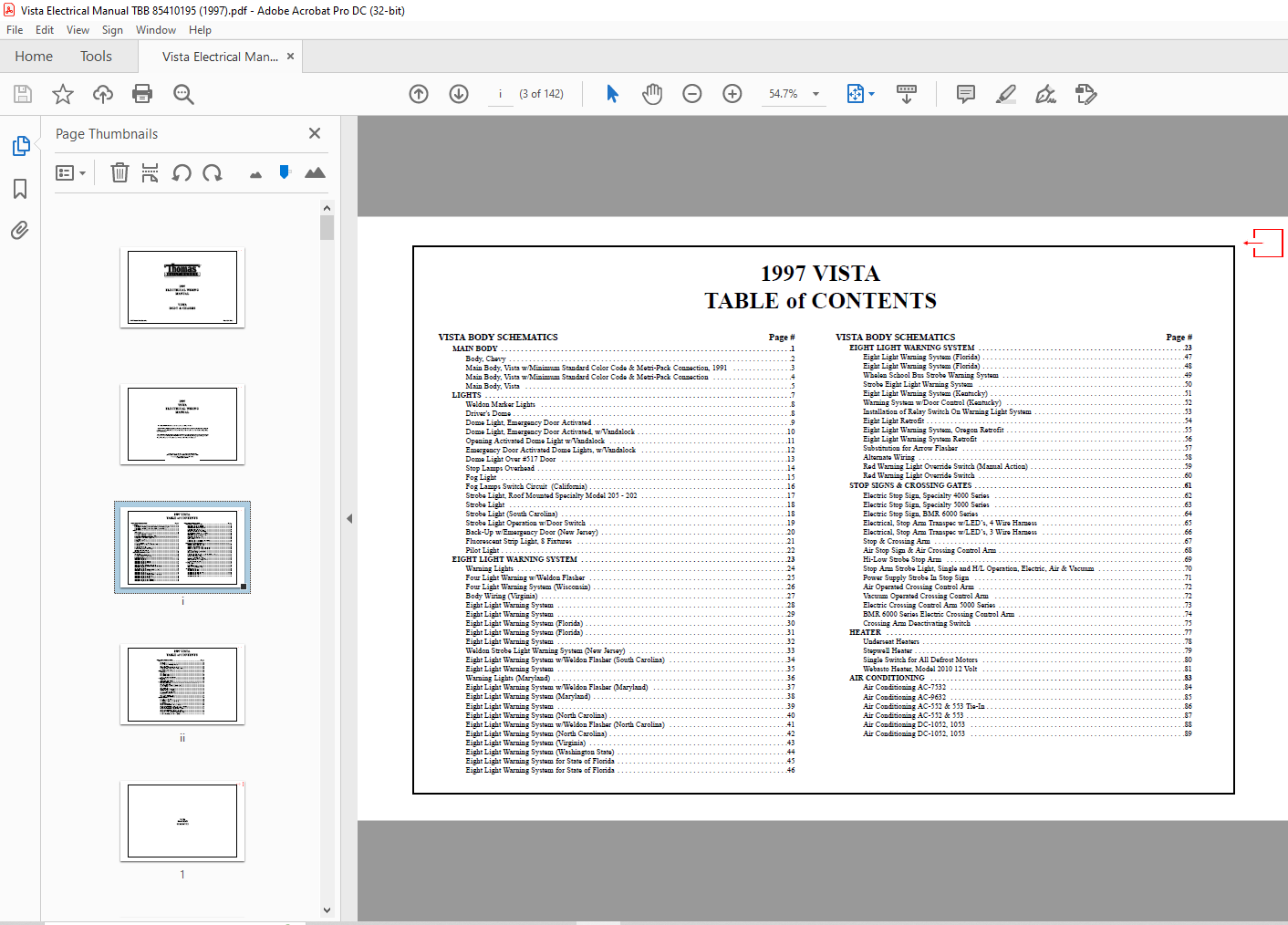Delete selected page with trash icon
The image size is (1288, 925).
[119, 172]
